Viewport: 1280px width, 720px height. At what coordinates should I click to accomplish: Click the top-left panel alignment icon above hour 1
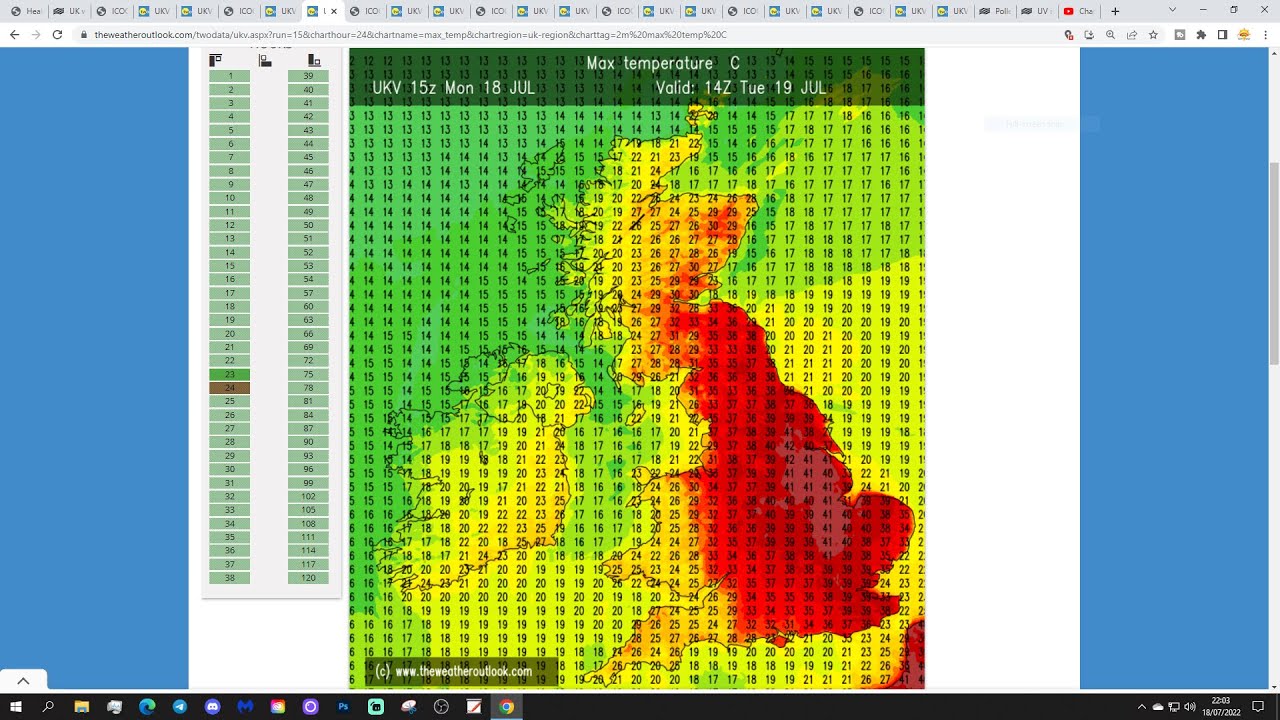pos(215,60)
